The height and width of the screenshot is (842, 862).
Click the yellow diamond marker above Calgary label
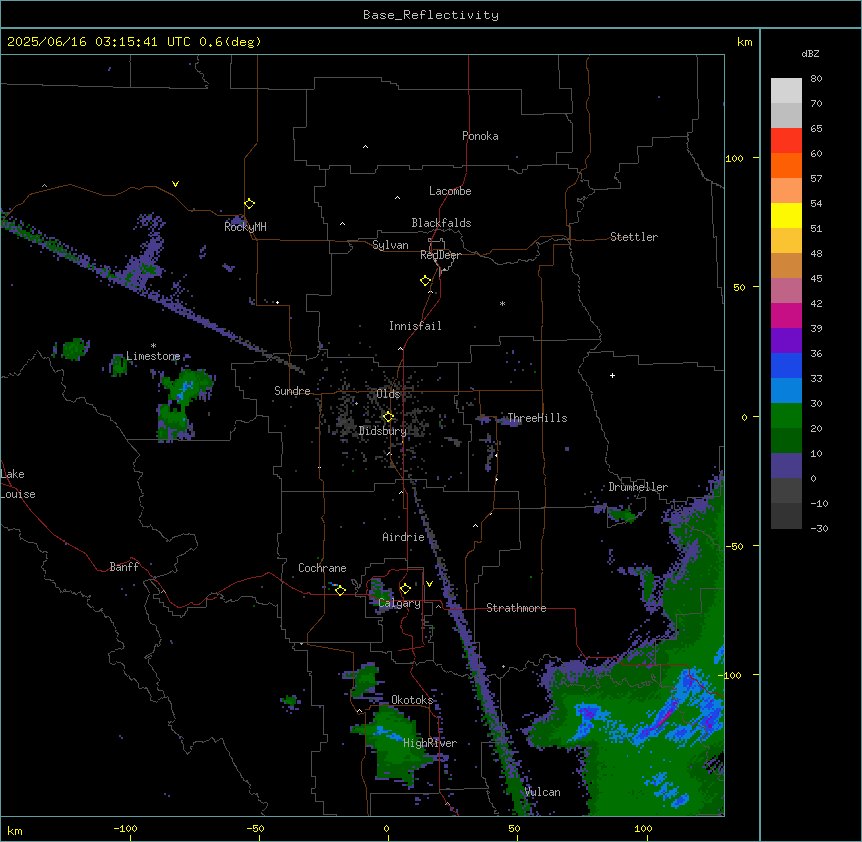click(x=405, y=589)
